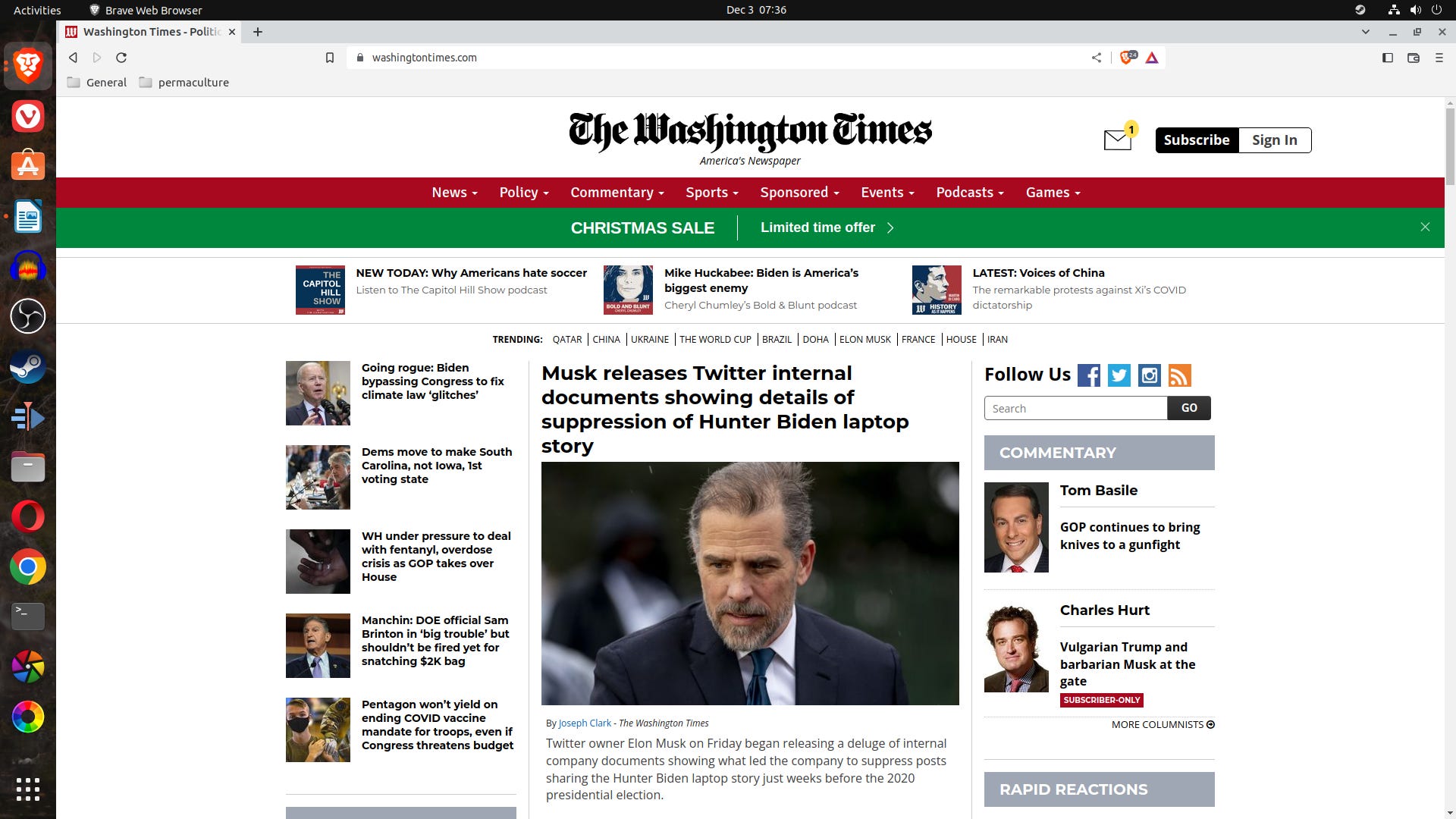Click the GO search button
This screenshot has width=1456, height=819.
tap(1189, 408)
